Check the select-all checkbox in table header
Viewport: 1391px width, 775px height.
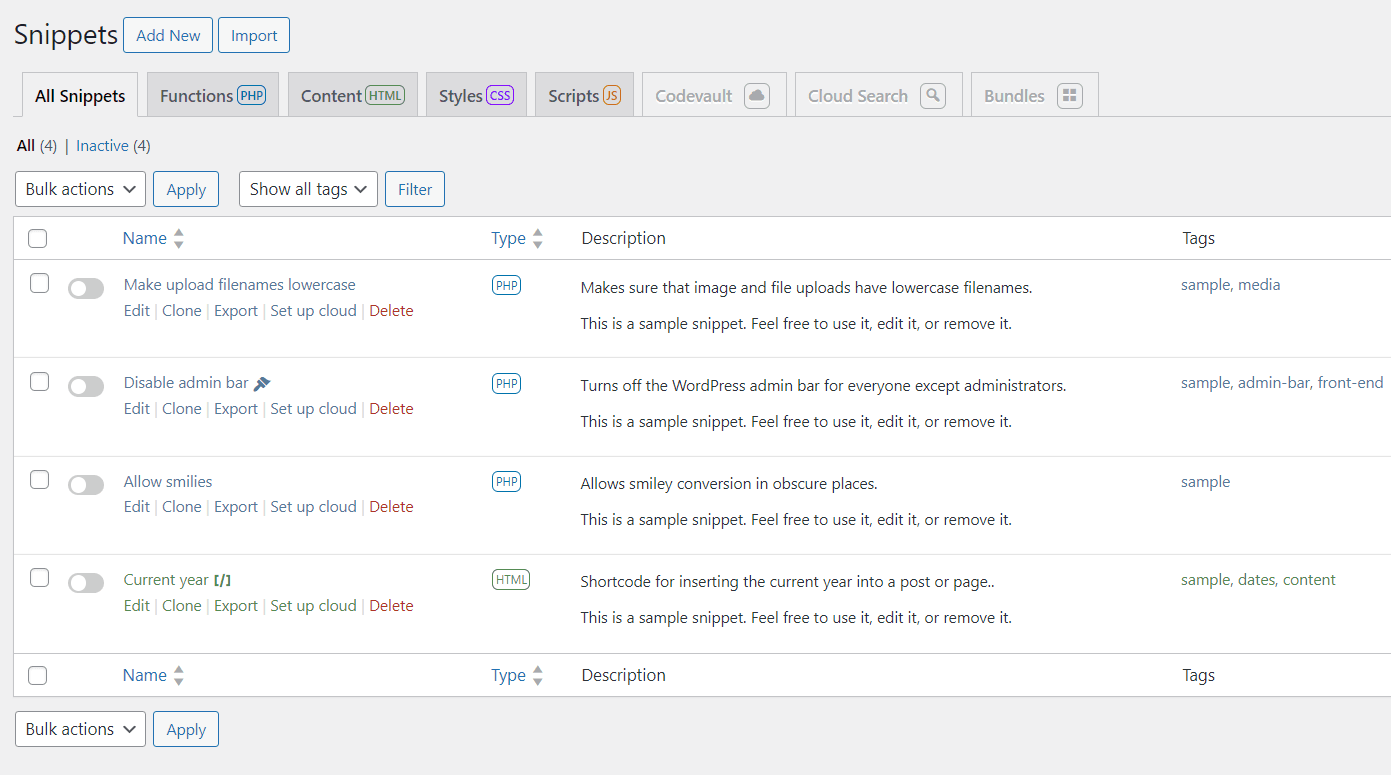[x=38, y=238]
